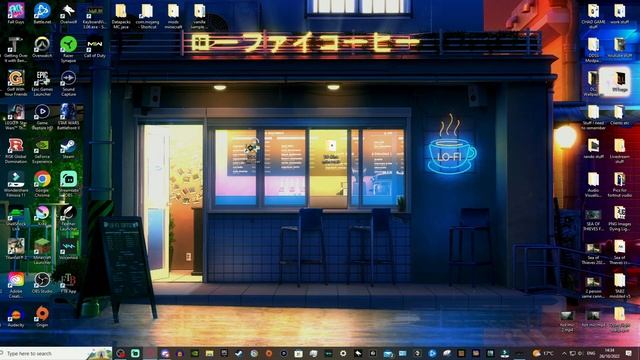The image size is (640, 360).
Task: Launch Battle.net from the desktop
Action: (42, 13)
